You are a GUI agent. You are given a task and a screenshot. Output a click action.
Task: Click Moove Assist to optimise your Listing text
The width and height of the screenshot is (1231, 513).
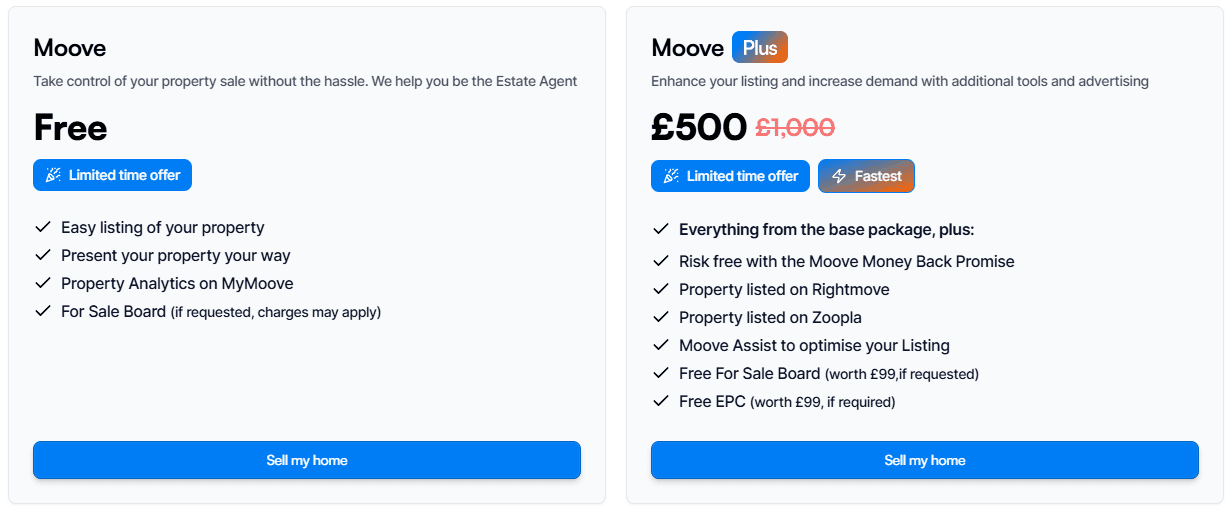click(814, 346)
